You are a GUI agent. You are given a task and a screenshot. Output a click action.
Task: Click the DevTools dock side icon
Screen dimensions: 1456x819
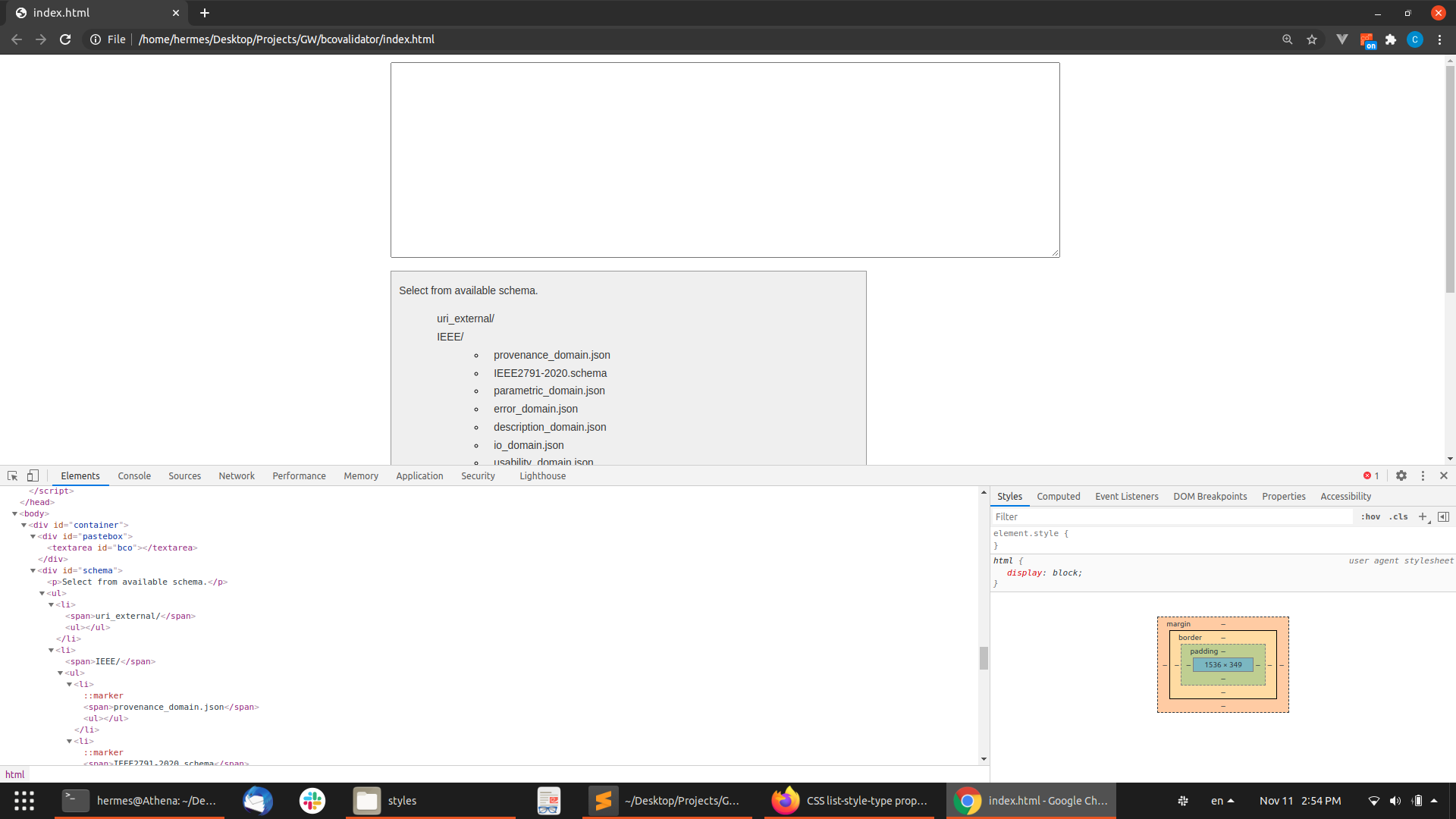(1422, 475)
